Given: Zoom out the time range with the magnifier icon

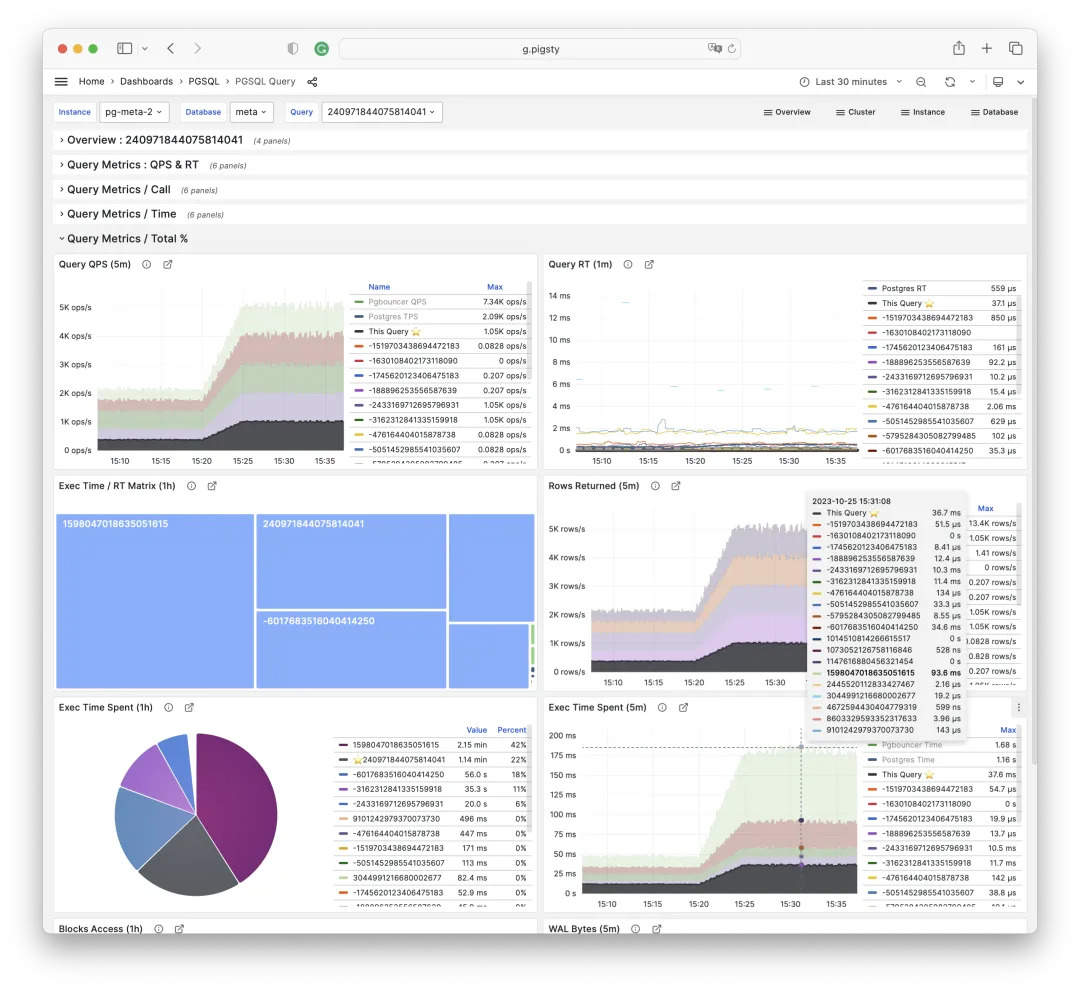Looking at the screenshot, I should point(920,81).
